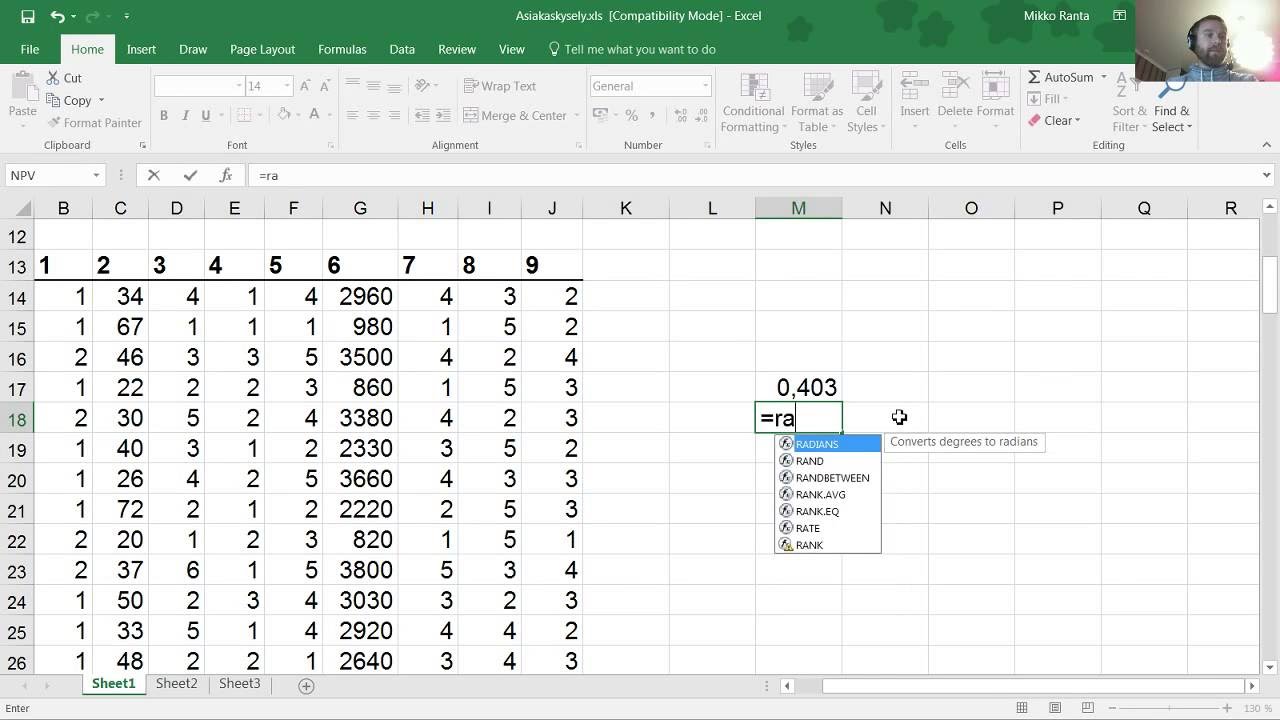Screen dimensions: 1280x720
Task: Toggle Underline formatting
Action: 207,115
